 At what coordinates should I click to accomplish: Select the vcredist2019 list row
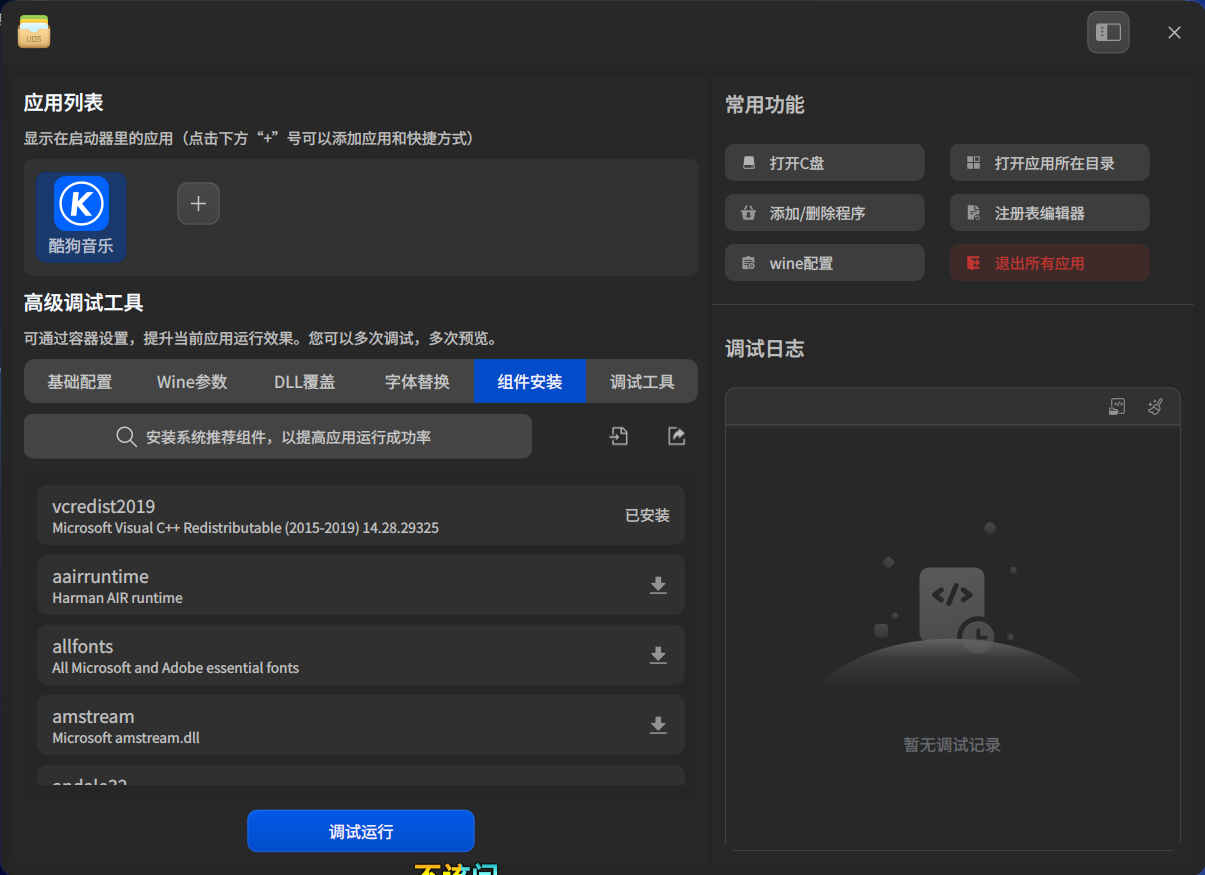[x=361, y=515]
